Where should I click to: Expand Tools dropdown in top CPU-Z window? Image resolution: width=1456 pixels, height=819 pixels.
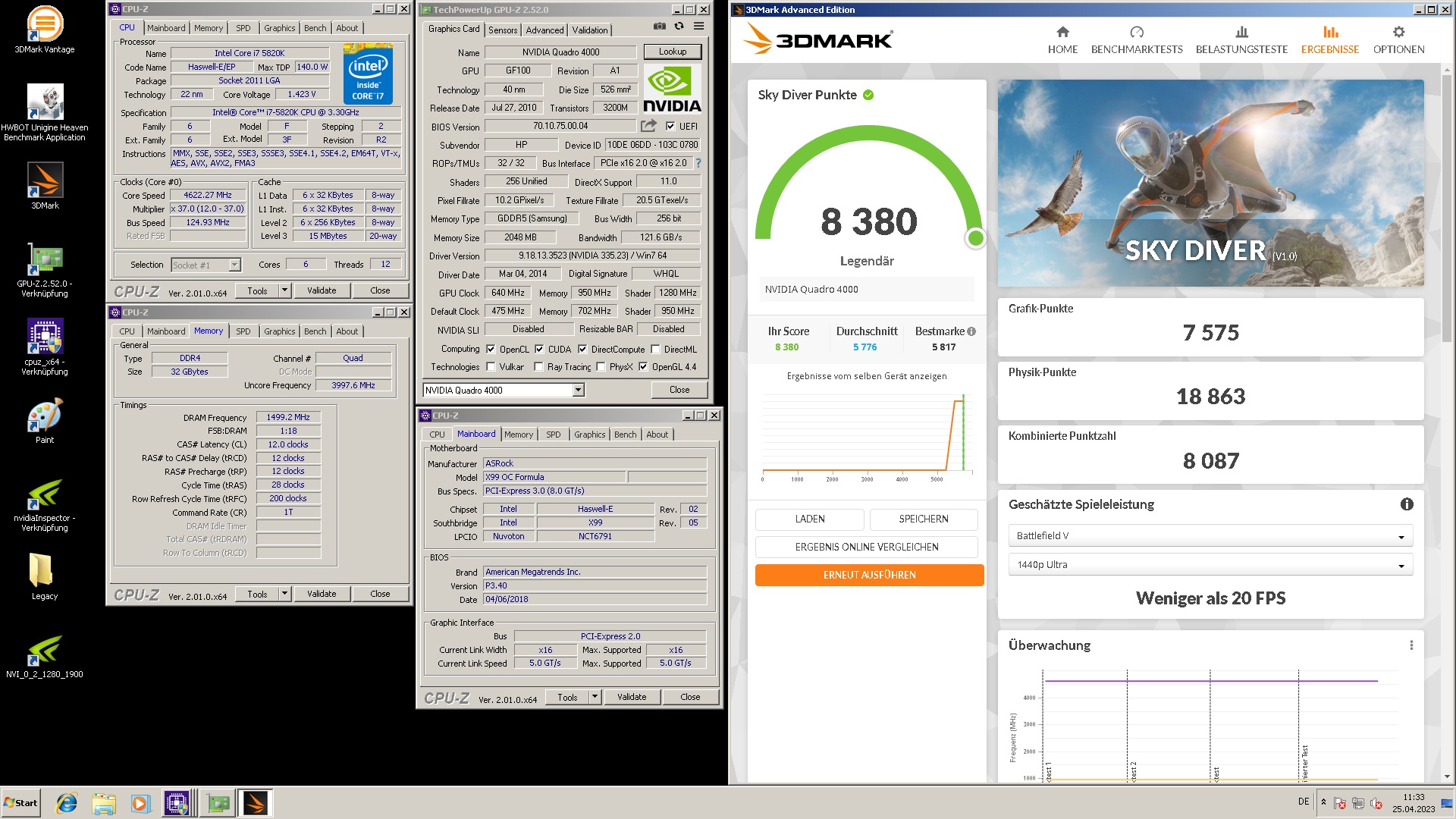[x=284, y=290]
